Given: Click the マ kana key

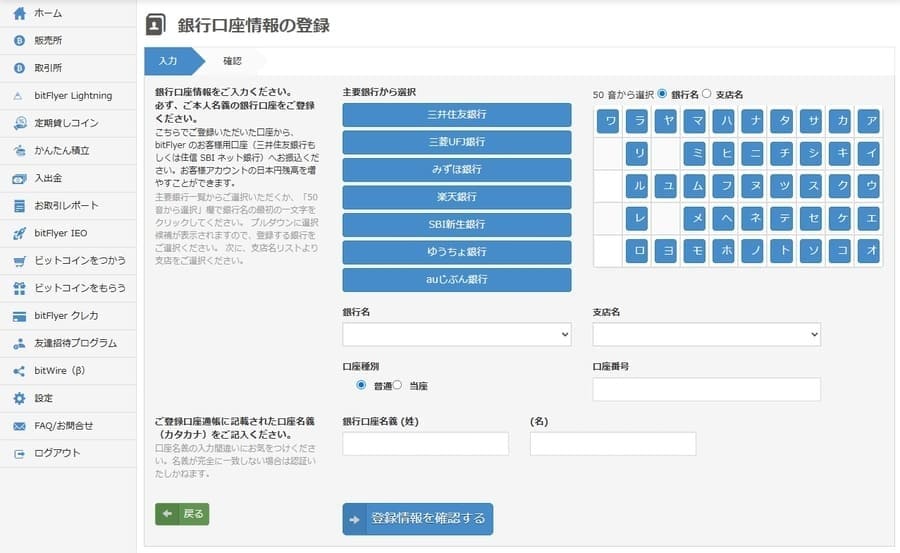Looking at the screenshot, I should 695,121.
